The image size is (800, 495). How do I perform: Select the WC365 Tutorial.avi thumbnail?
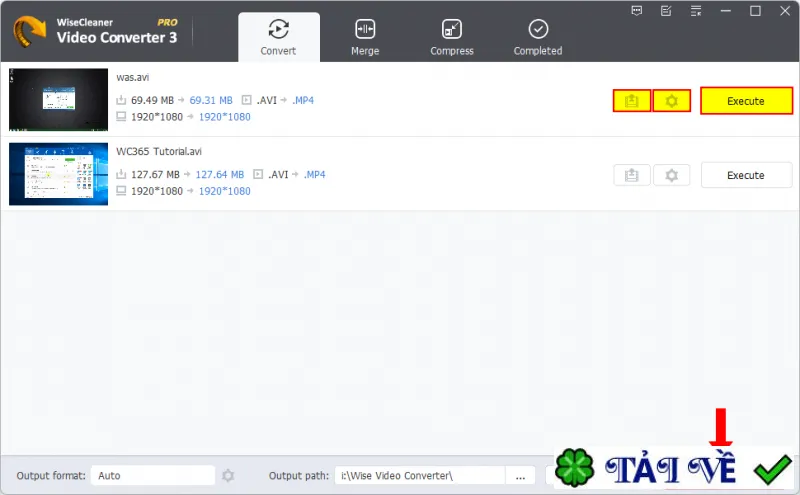tap(59, 174)
